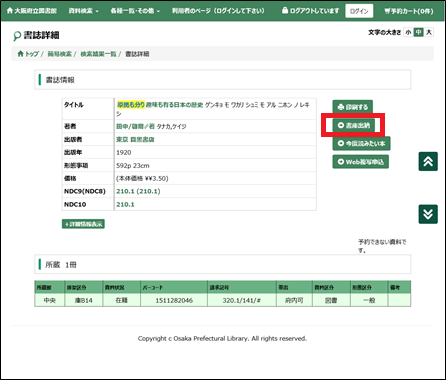The image size is (446, 380).
Task: Select call number 320.1/141/#
Action: [242, 300]
